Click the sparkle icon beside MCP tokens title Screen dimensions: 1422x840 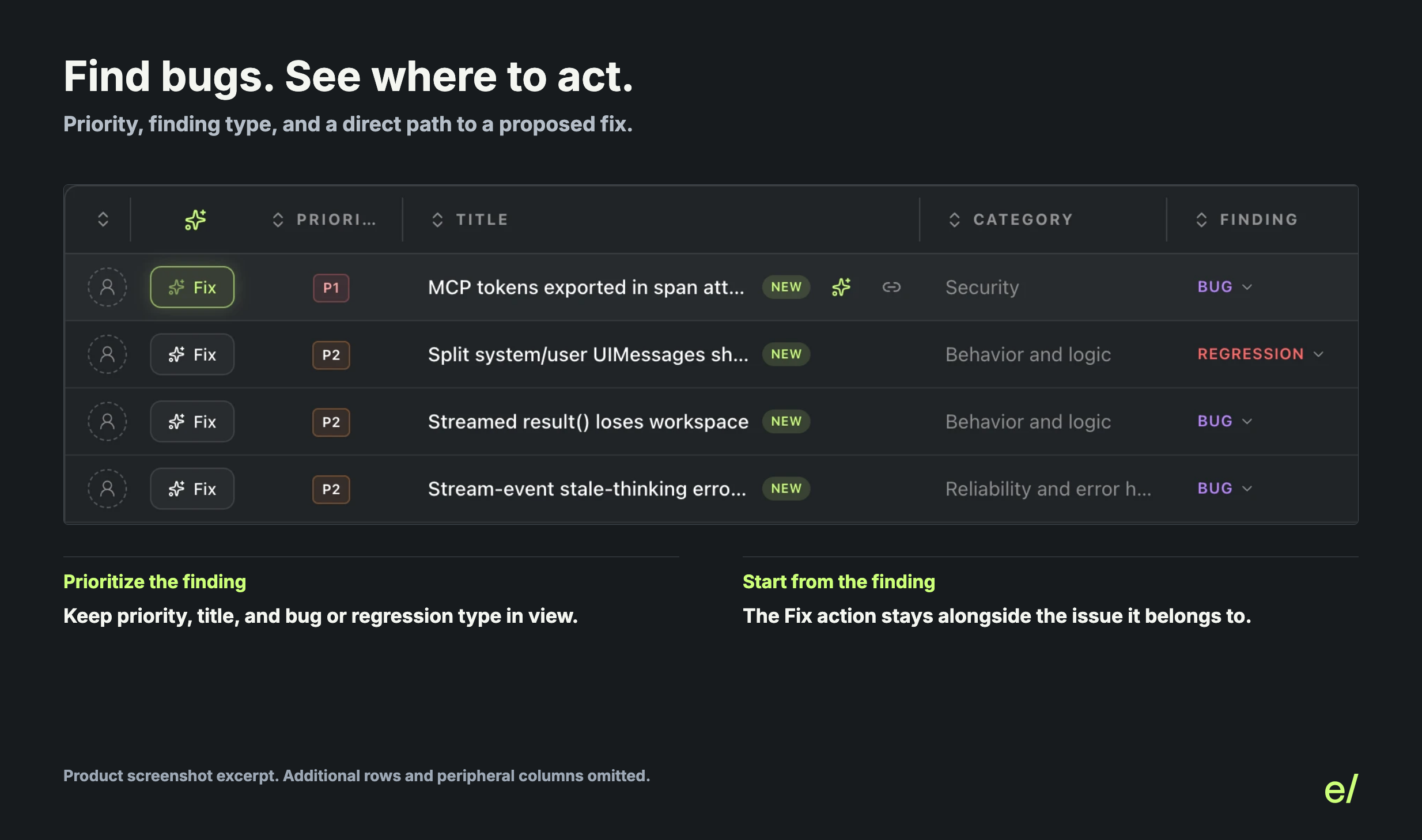[x=841, y=287]
